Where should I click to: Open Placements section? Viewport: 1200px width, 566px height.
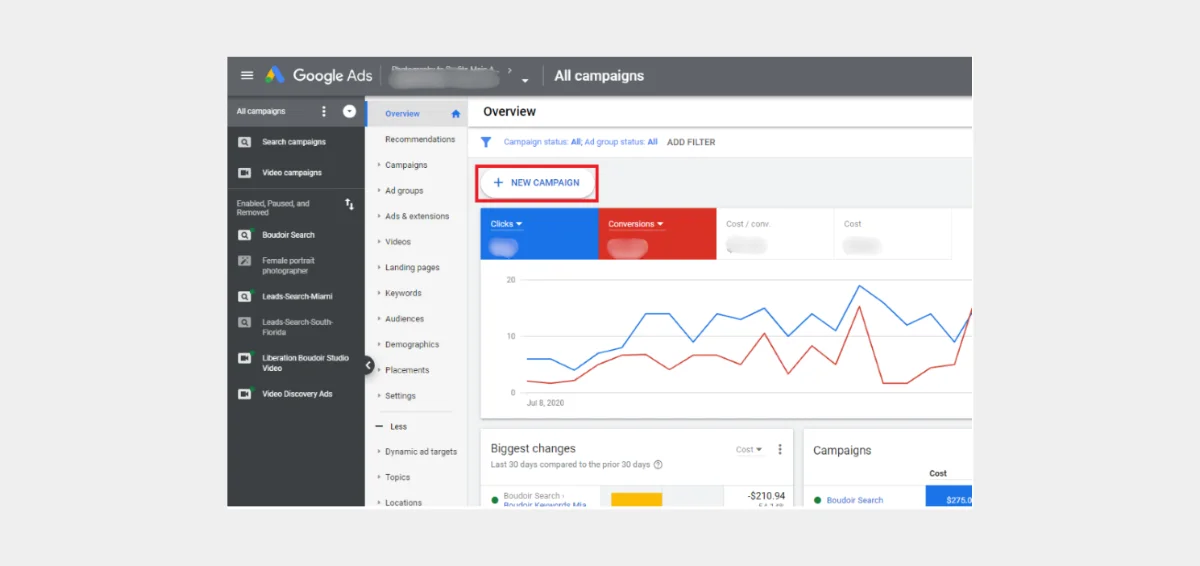click(x=407, y=370)
